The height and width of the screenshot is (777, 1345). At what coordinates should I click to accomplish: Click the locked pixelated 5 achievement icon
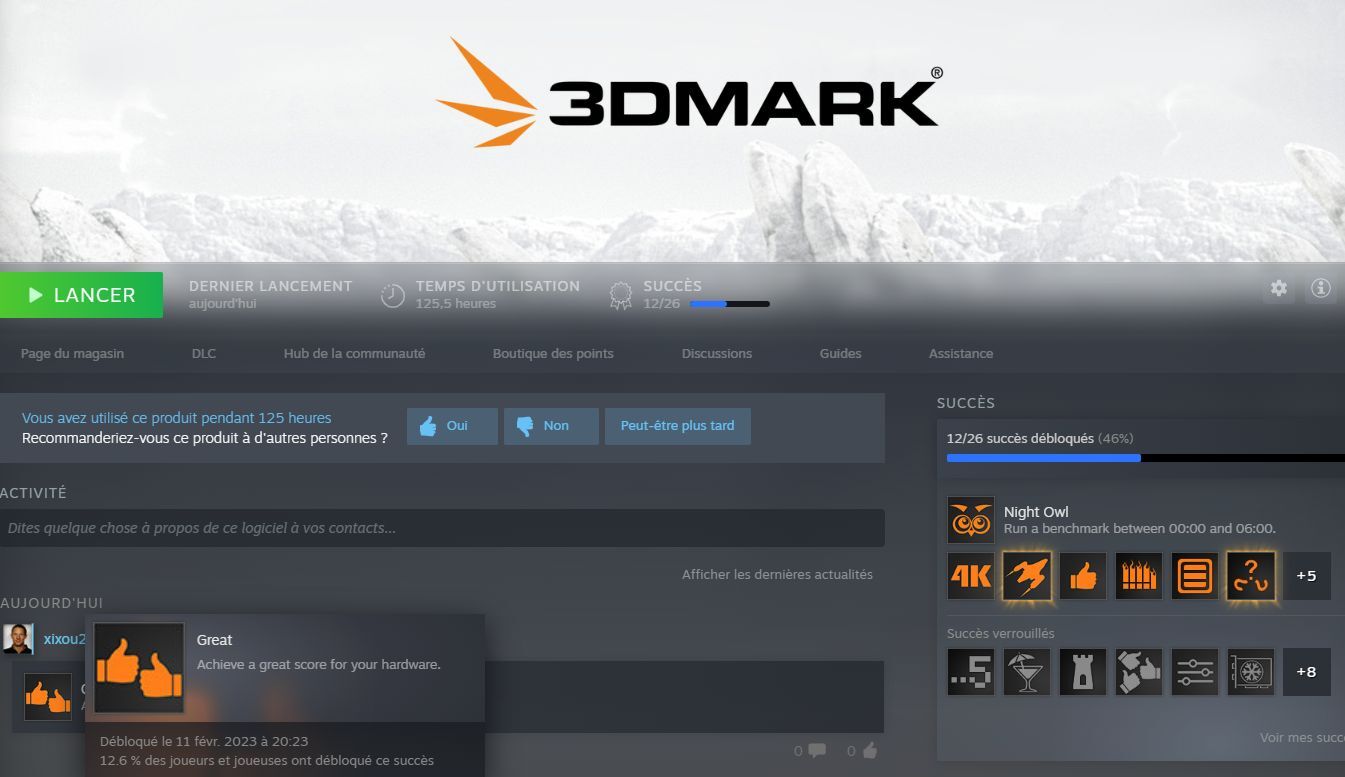click(971, 672)
